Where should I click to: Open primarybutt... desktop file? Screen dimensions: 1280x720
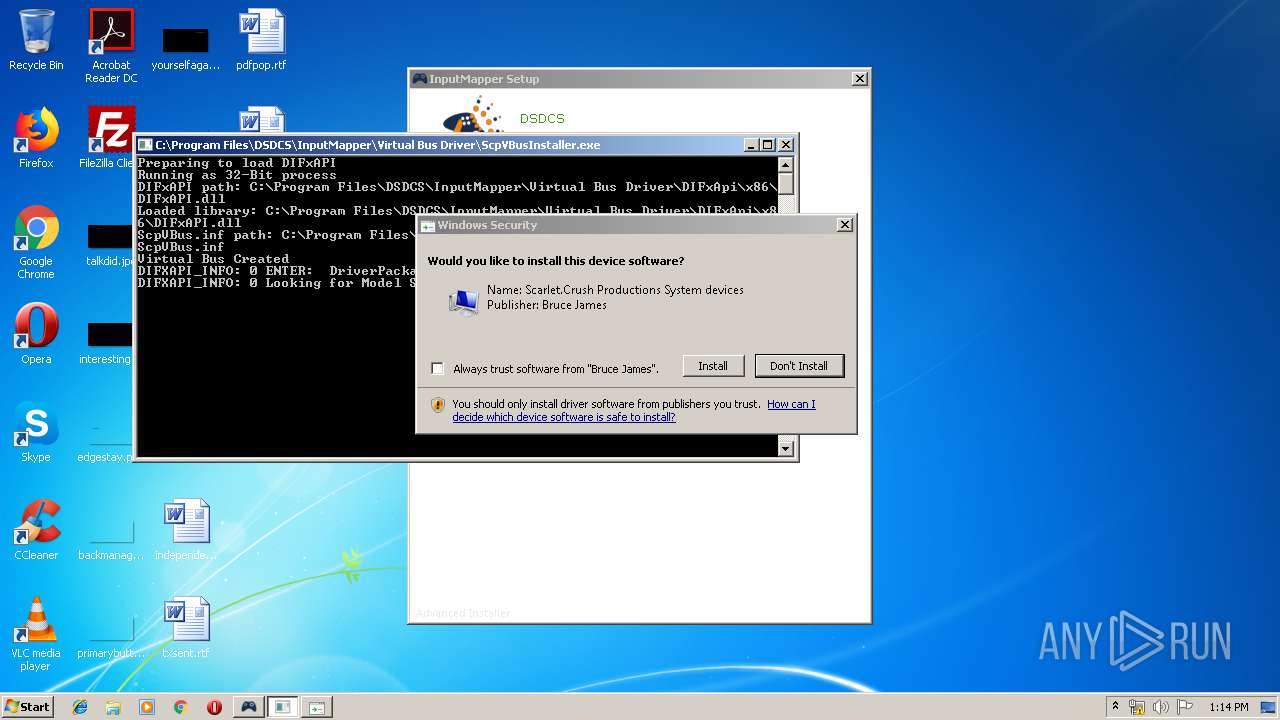pyautogui.click(x=111, y=638)
